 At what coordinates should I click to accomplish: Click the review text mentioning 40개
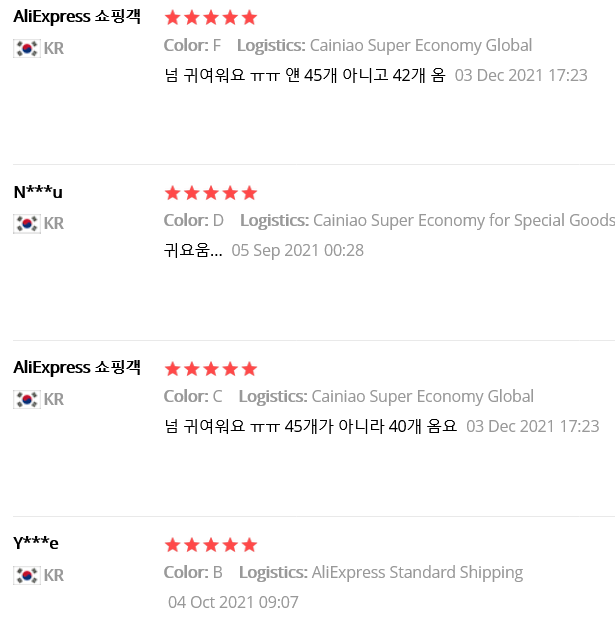point(310,427)
